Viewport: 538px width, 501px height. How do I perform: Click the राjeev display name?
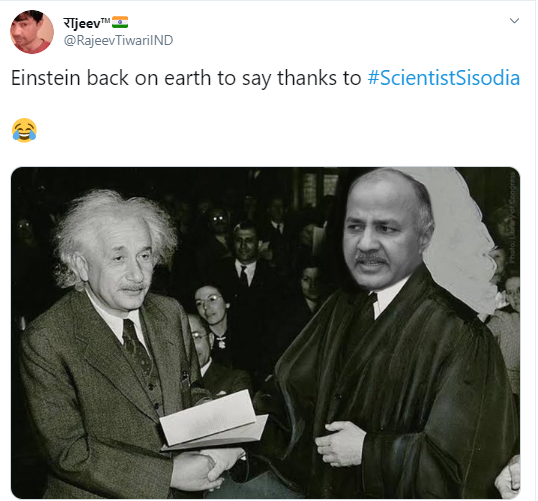82,23
